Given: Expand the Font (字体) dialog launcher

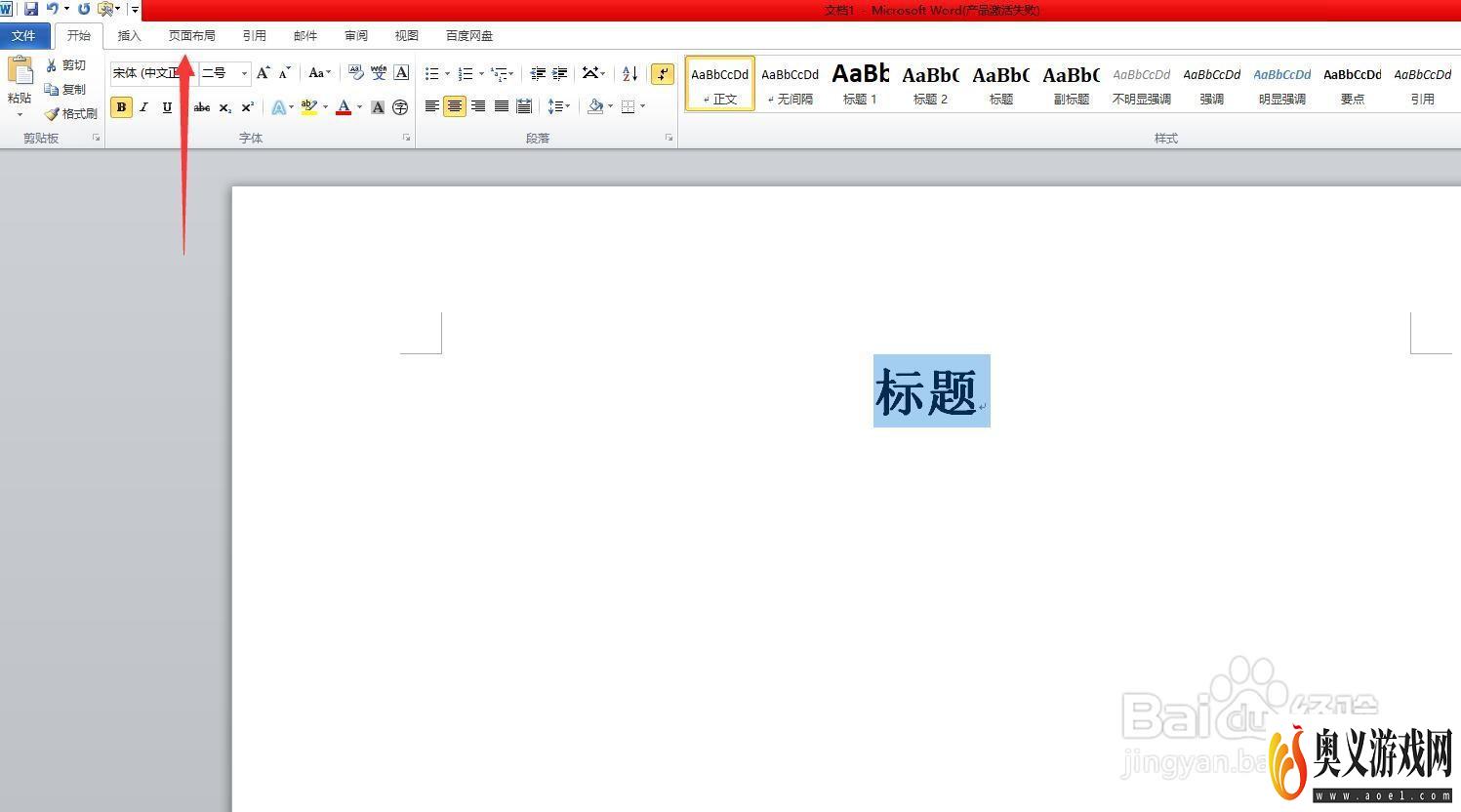Looking at the screenshot, I should tap(407, 139).
